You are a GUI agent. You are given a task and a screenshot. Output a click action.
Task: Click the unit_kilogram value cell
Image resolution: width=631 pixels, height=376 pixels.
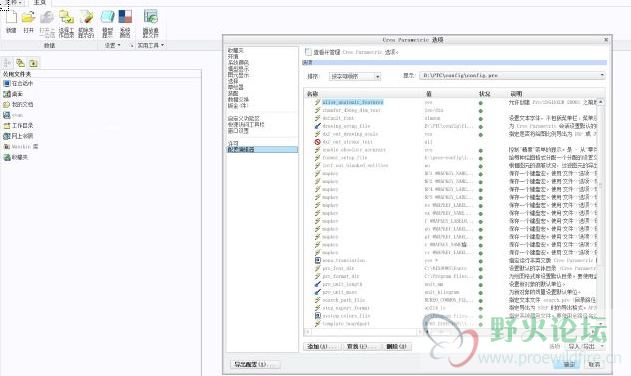tap(442, 292)
